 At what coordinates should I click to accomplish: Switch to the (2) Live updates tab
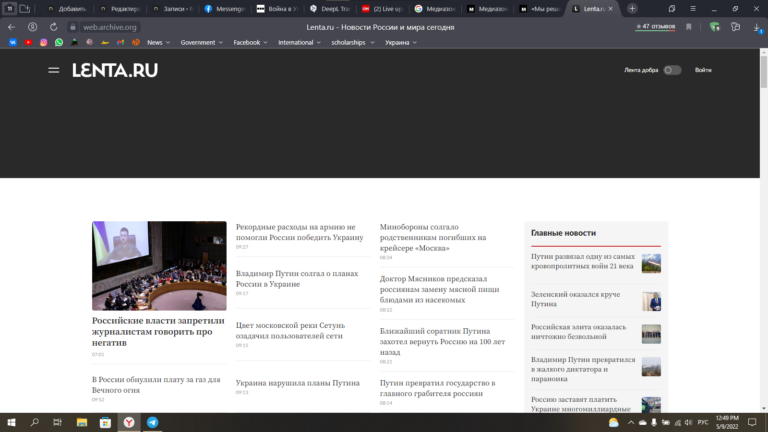[x=383, y=9]
